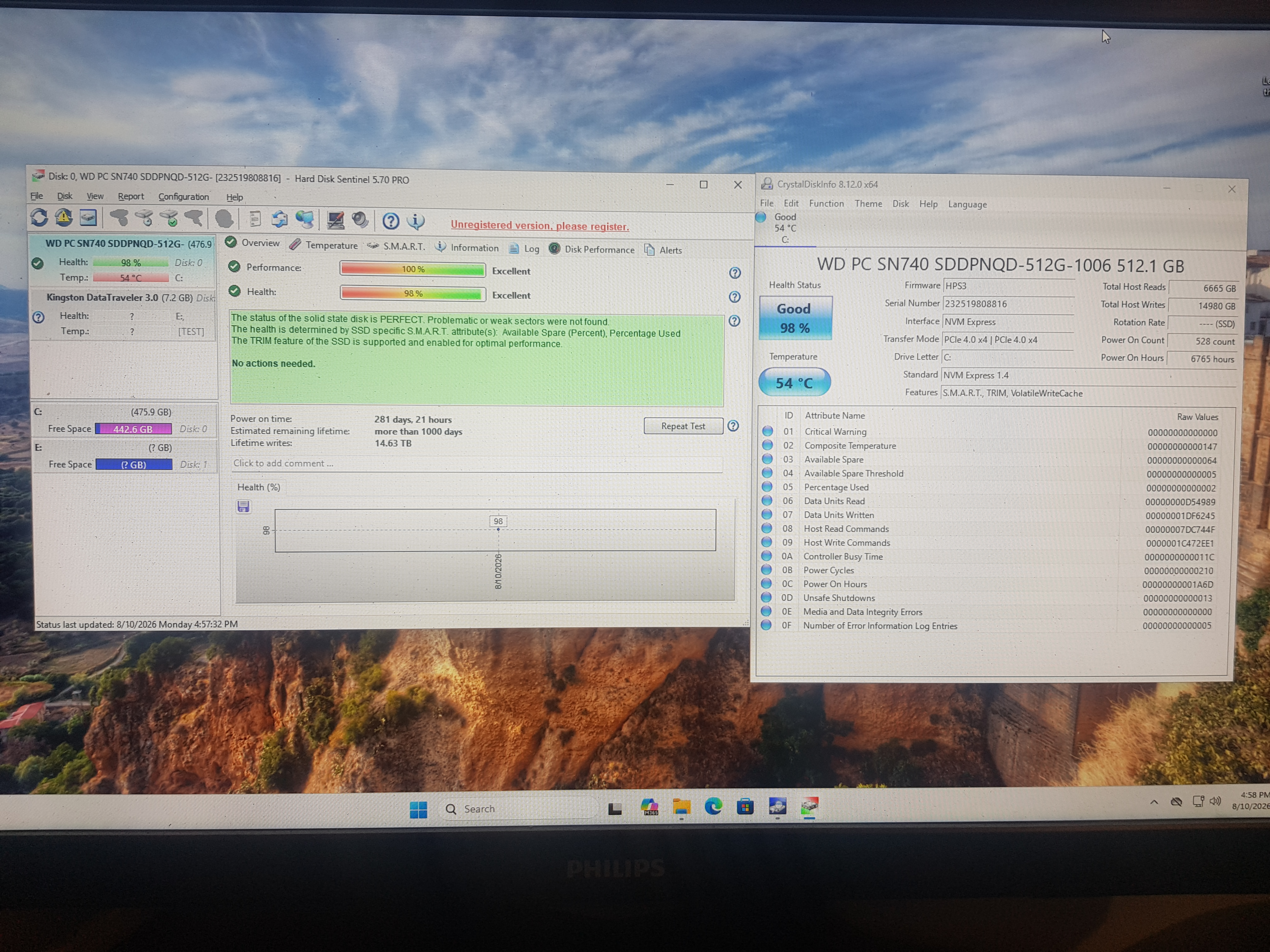Image resolution: width=1270 pixels, height=952 pixels.
Task: Click the E: free space (? GB) bar
Action: click(134, 464)
